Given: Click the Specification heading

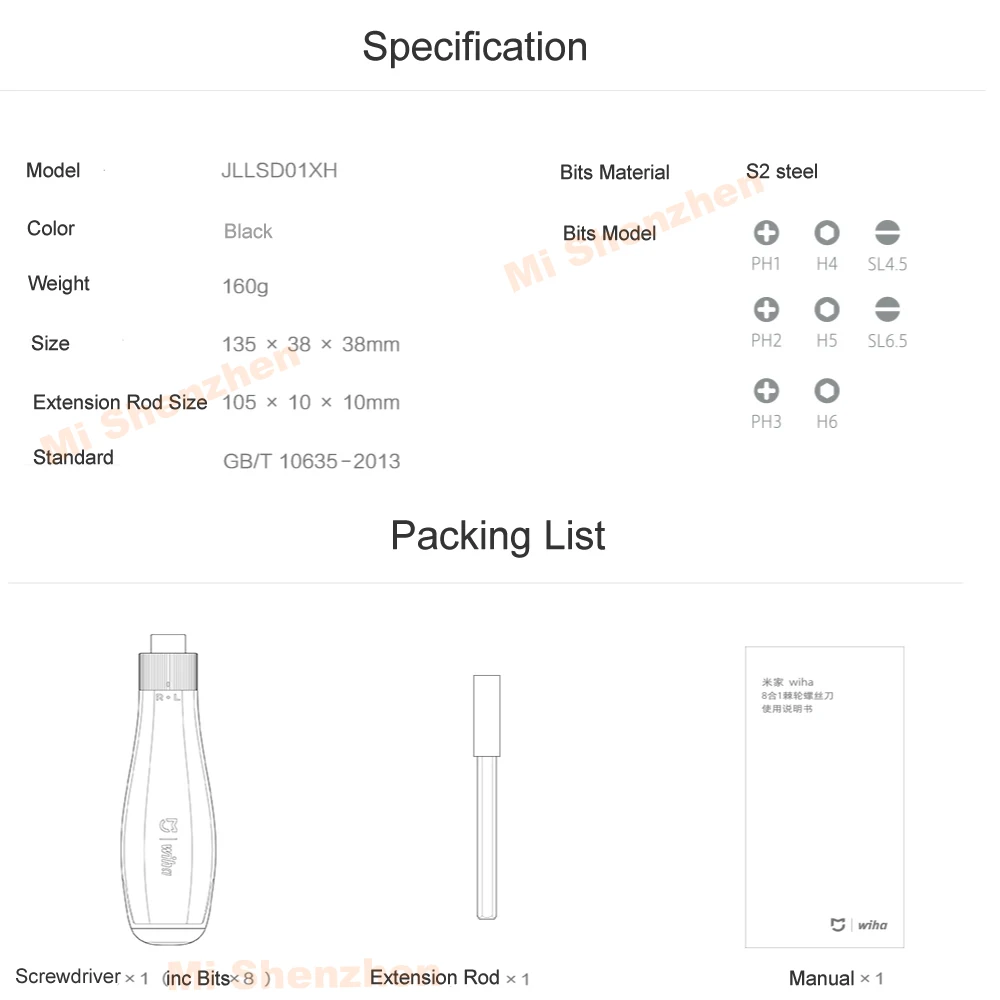Looking at the screenshot, I should pyautogui.click(x=475, y=47).
